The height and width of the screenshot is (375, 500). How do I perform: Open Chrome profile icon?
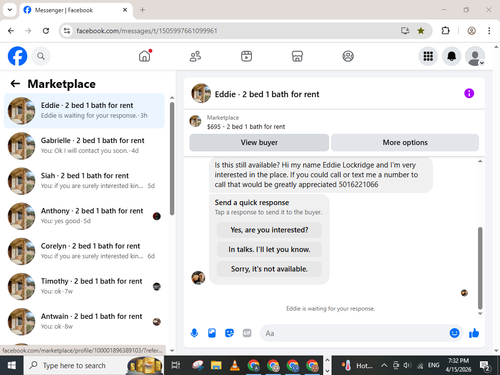click(471, 31)
